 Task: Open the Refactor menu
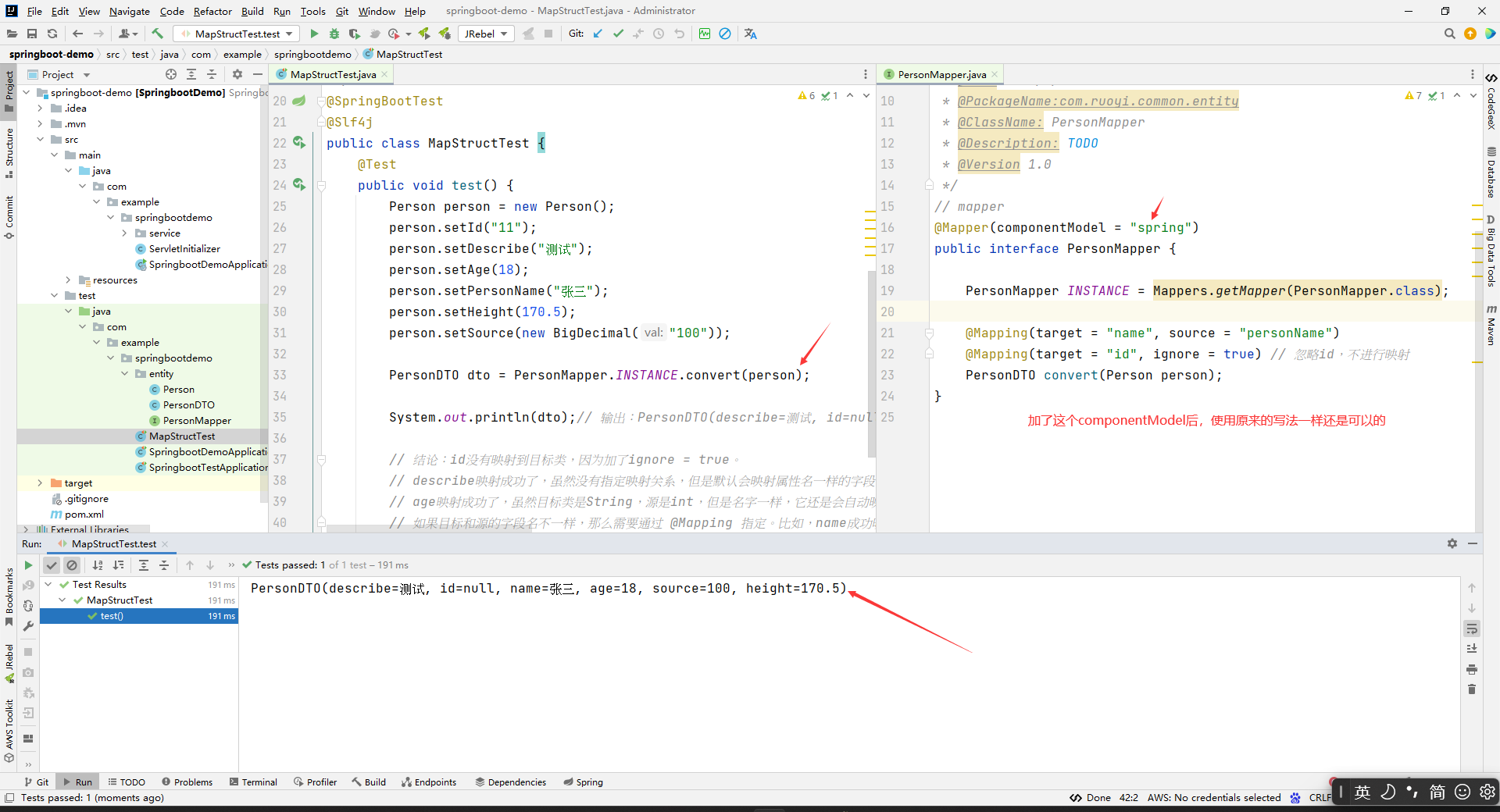pos(212,11)
